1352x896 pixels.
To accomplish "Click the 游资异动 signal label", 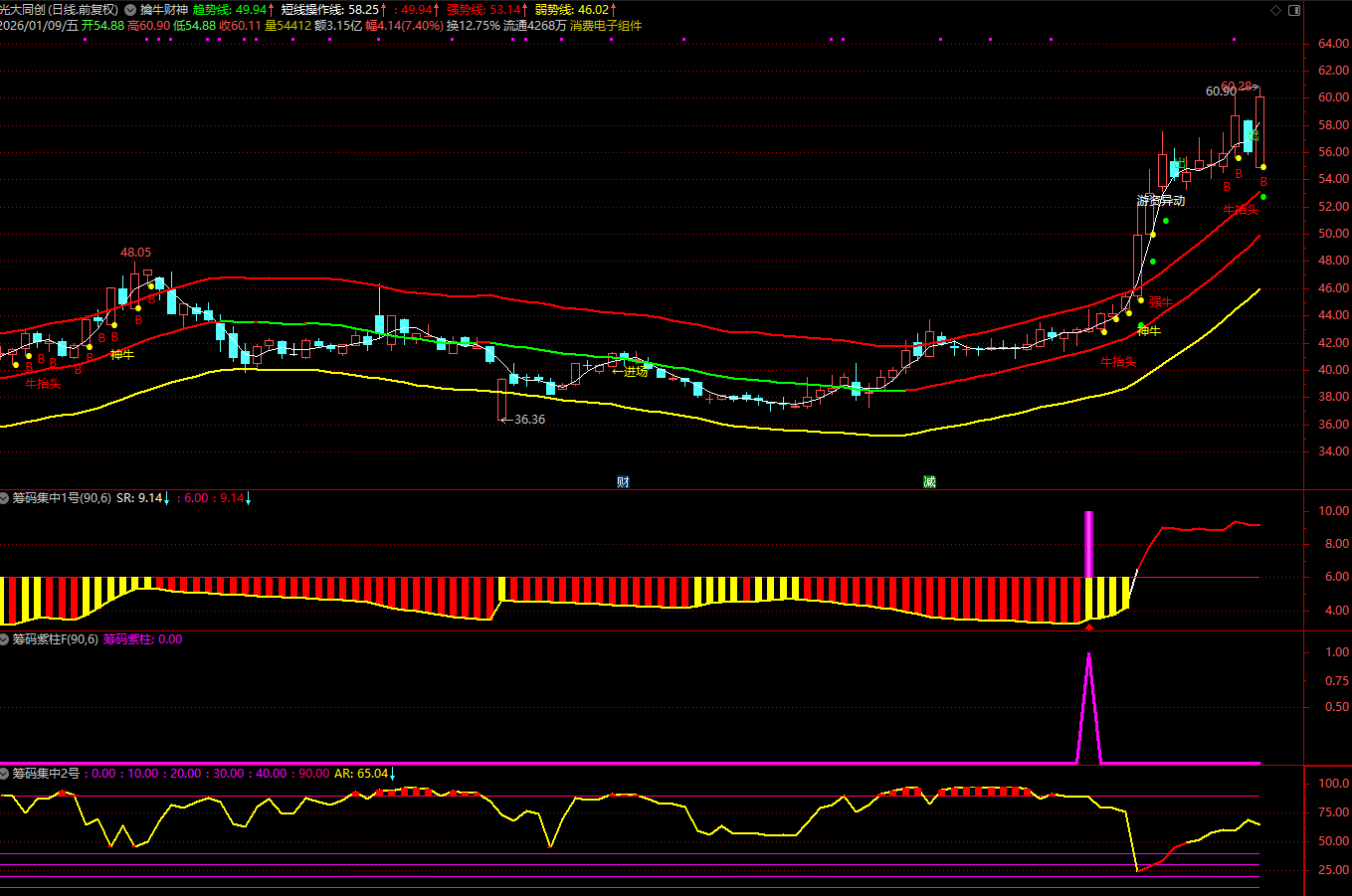I will tap(1161, 201).
